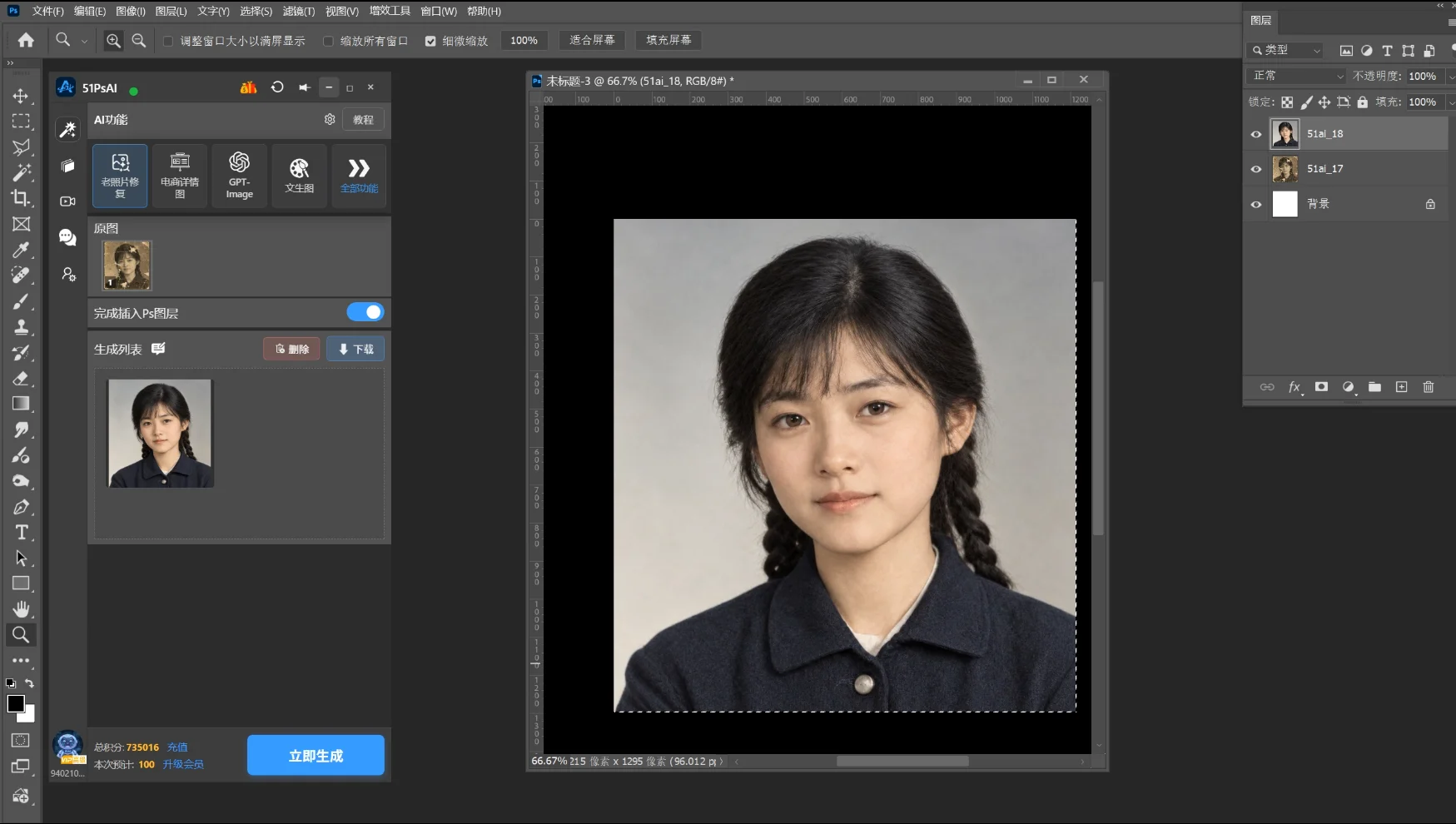Image resolution: width=1456 pixels, height=824 pixels.
Task: Select the Hand tool
Action: click(21, 609)
